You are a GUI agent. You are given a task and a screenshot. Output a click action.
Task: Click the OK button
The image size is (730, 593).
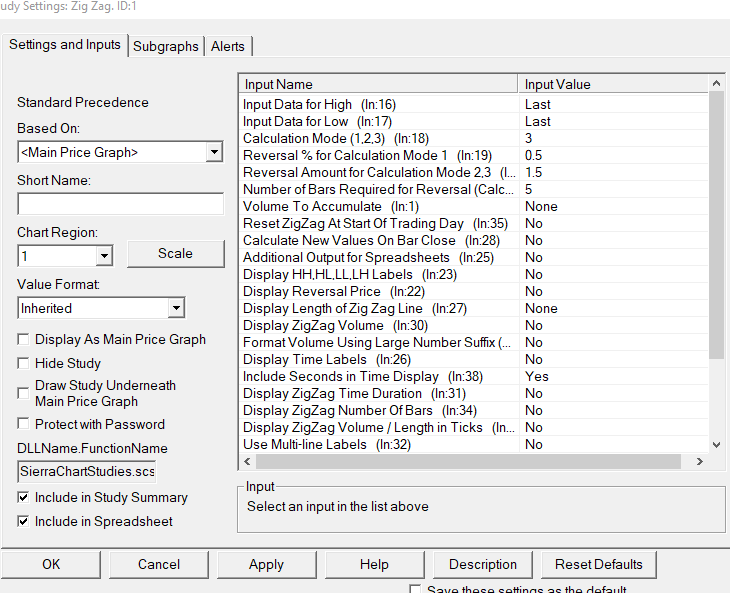coord(51,564)
